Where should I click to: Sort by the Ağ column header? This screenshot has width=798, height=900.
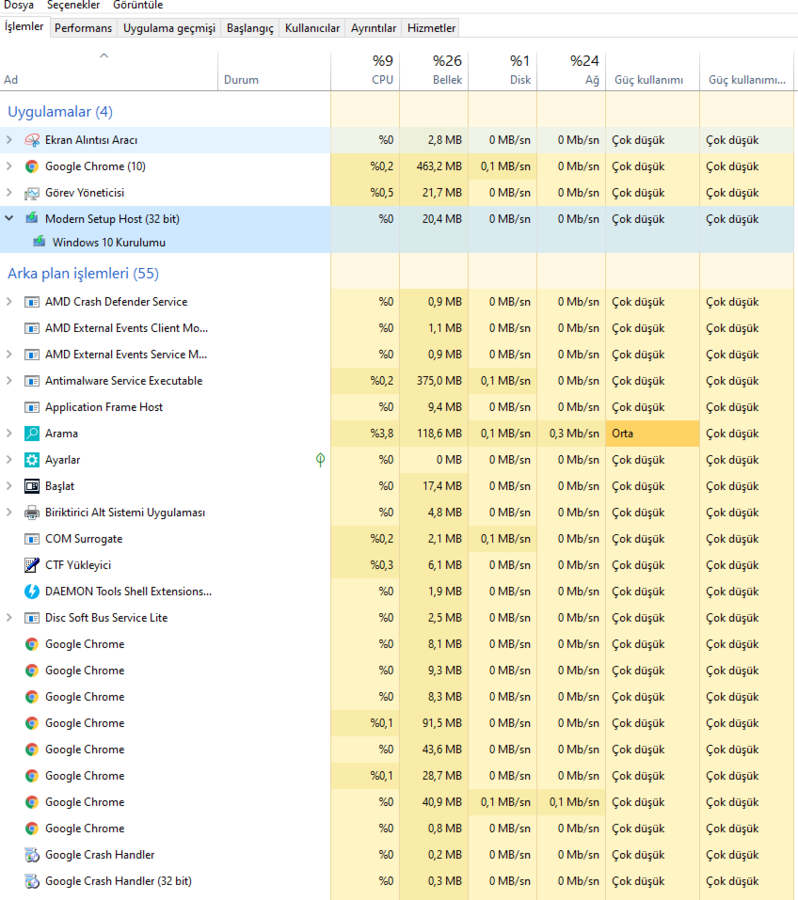pyautogui.click(x=571, y=71)
